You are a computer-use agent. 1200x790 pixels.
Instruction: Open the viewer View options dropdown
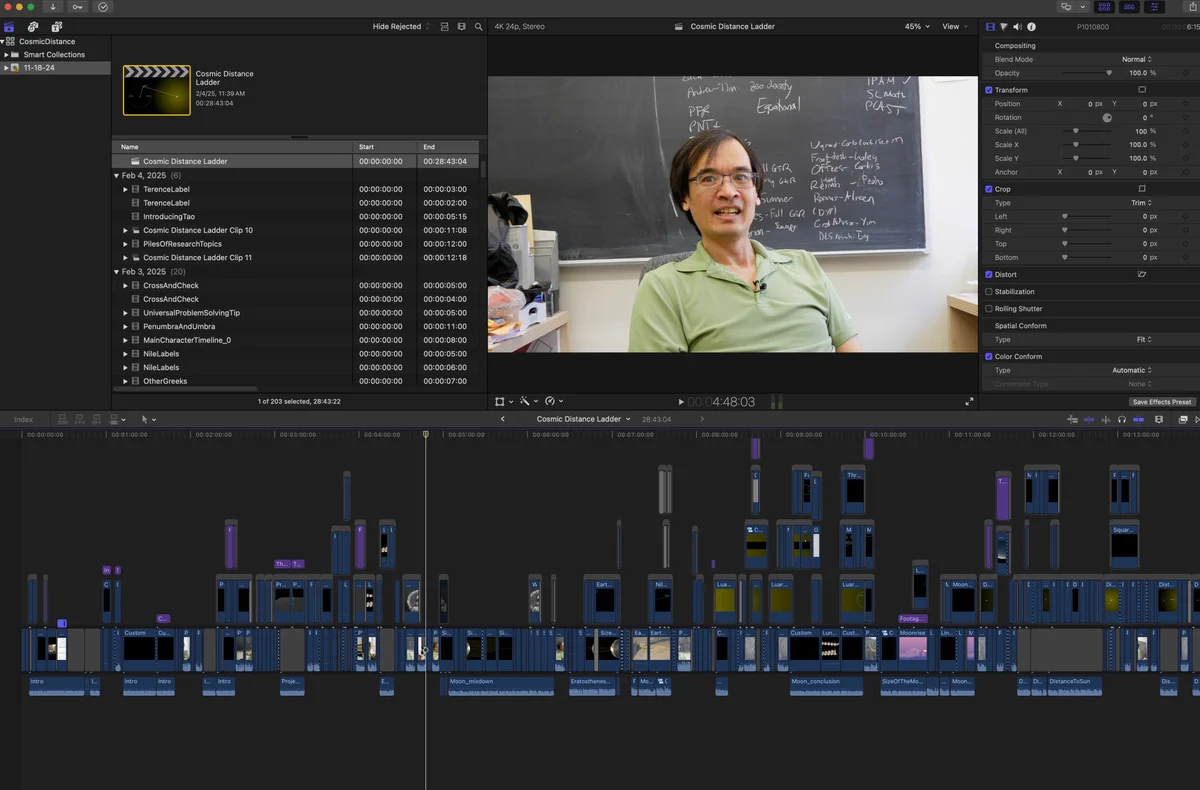coord(954,27)
